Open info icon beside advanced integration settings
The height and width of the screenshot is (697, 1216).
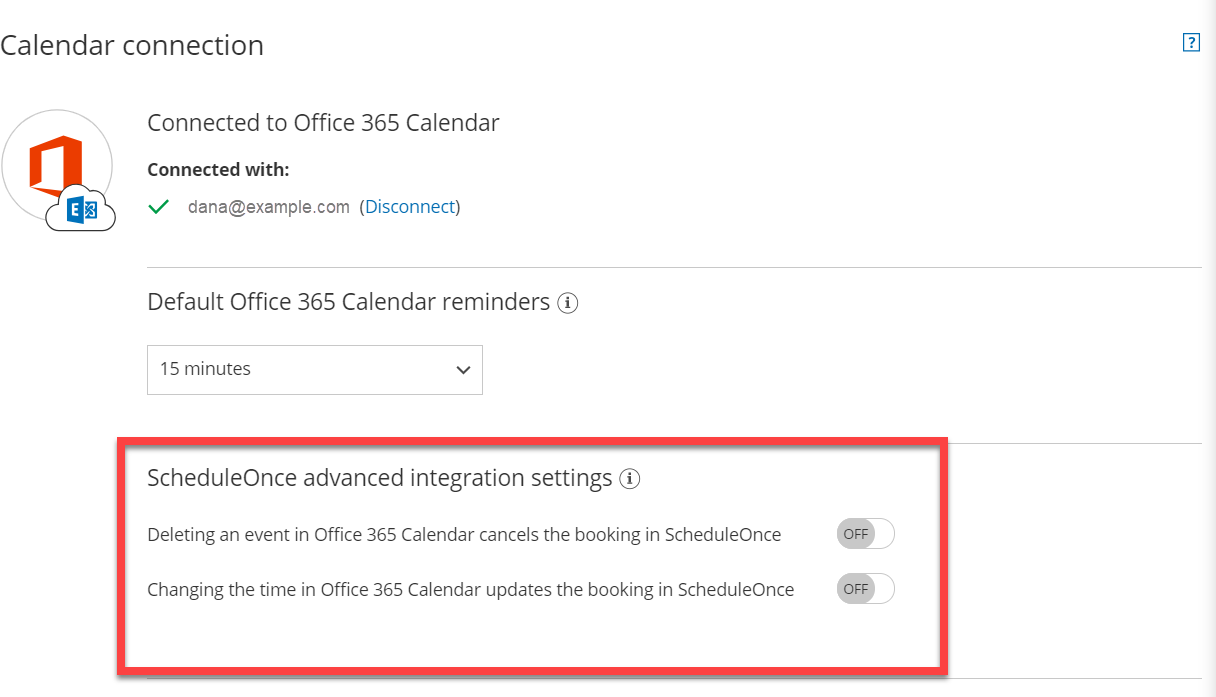[629, 479]
